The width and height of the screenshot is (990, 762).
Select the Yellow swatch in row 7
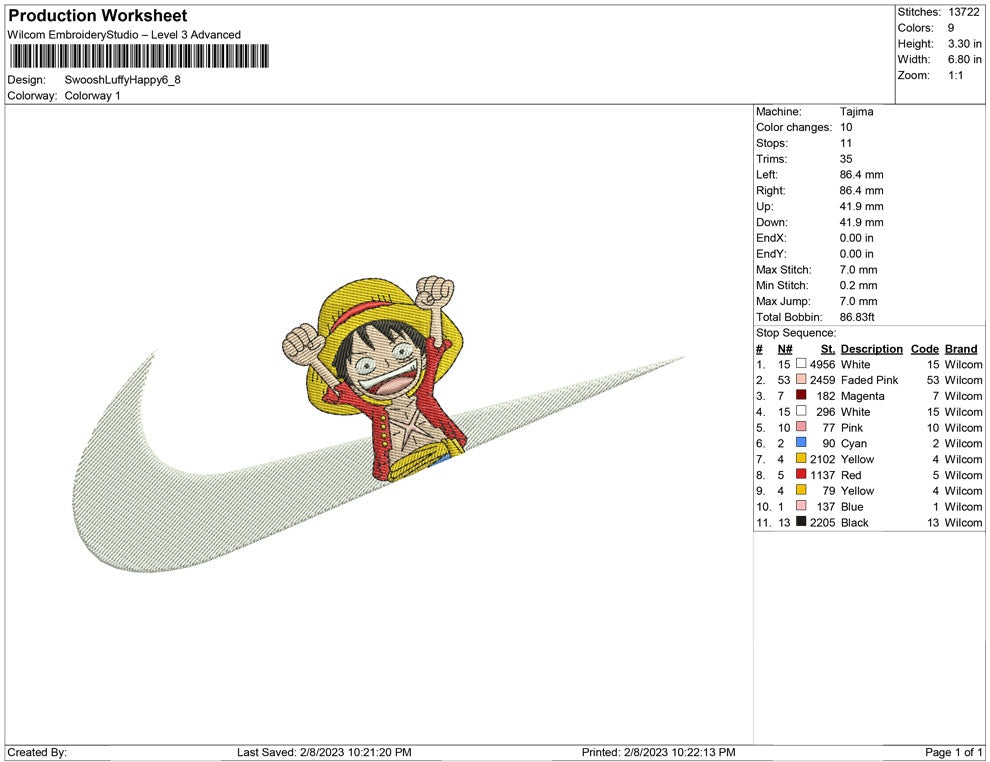tap(800, 459)
